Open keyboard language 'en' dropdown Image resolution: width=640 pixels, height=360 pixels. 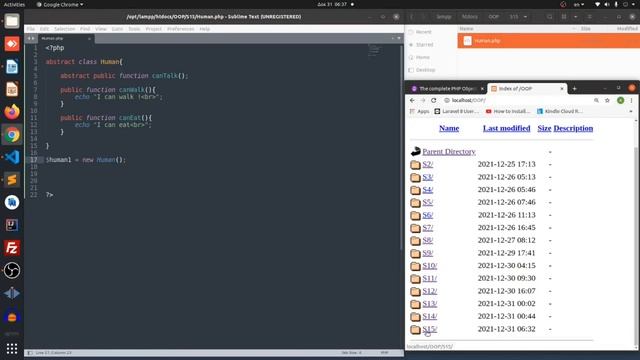pos(579,4)
